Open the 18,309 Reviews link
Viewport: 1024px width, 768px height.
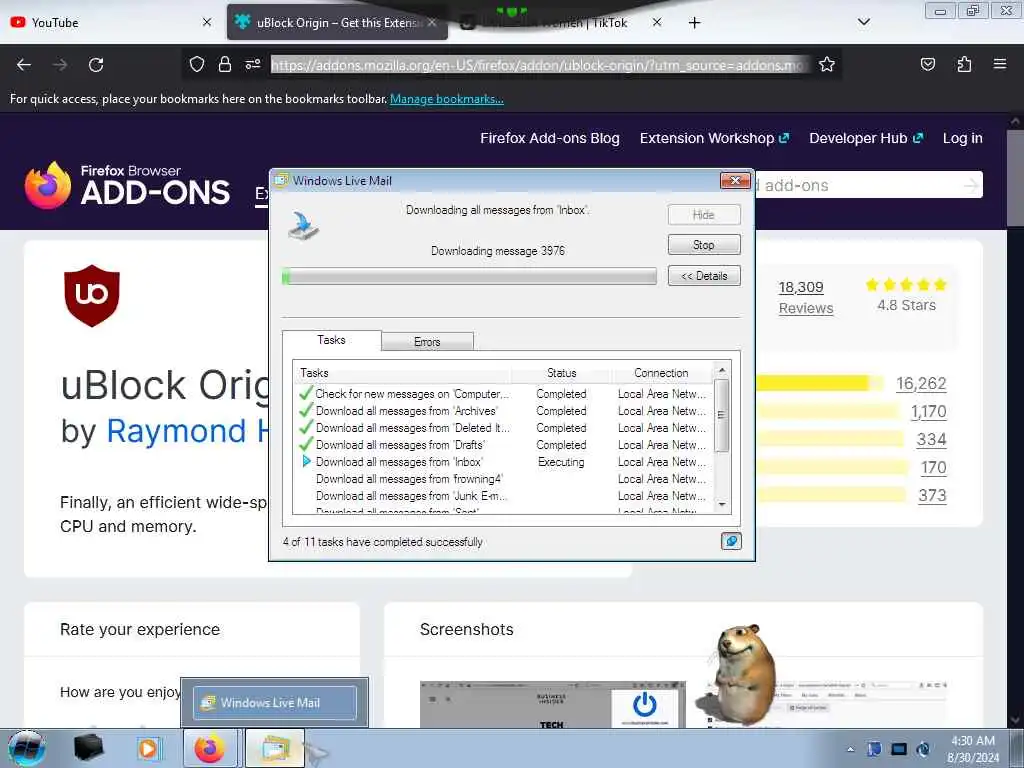(x=805, y=297)
